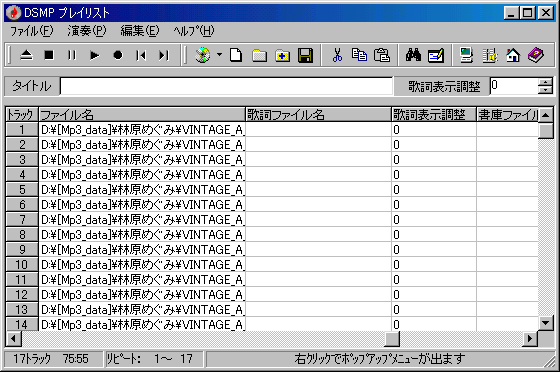Select track row number 7

coord(22,220)
